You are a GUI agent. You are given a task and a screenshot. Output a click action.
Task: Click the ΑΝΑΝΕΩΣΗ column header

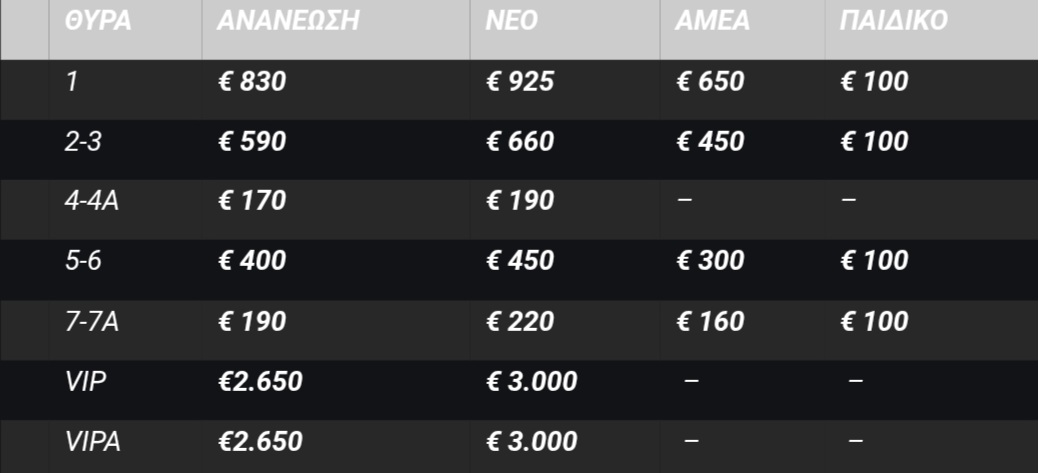click(288, 22)
